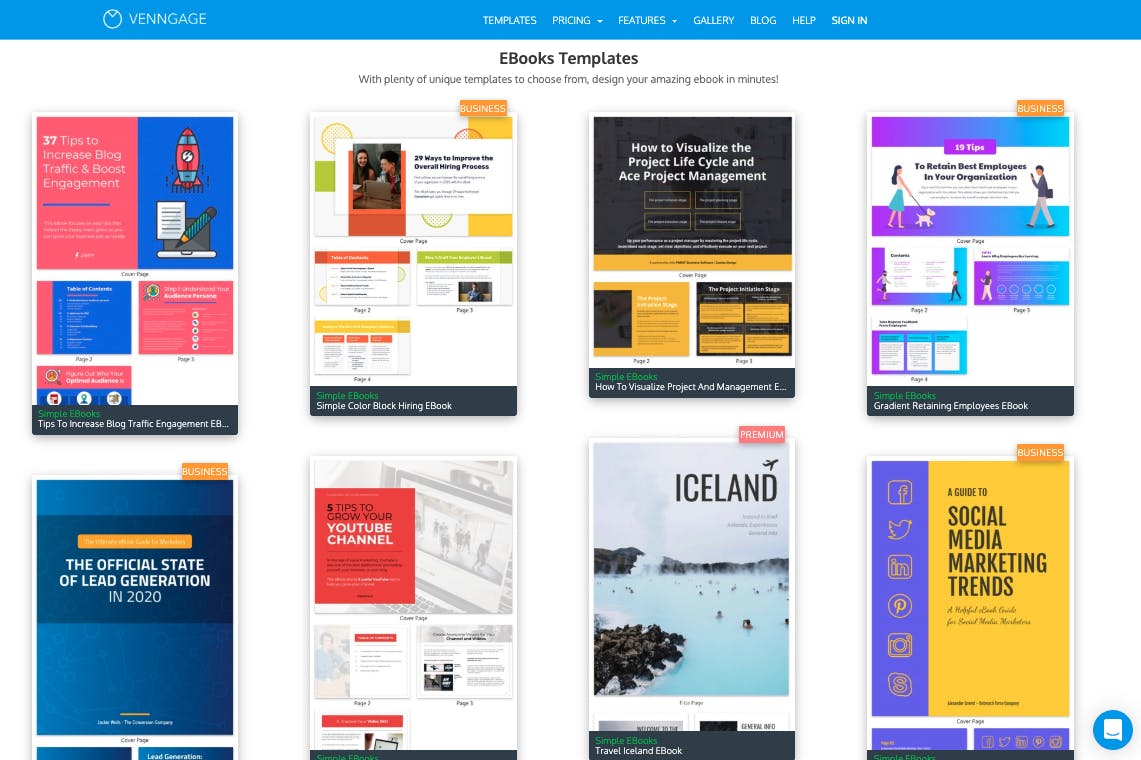Screen dimensions: 1141x760
Task: Click 'How To Visualize Project And Management' title
Action: coord(691,387)
